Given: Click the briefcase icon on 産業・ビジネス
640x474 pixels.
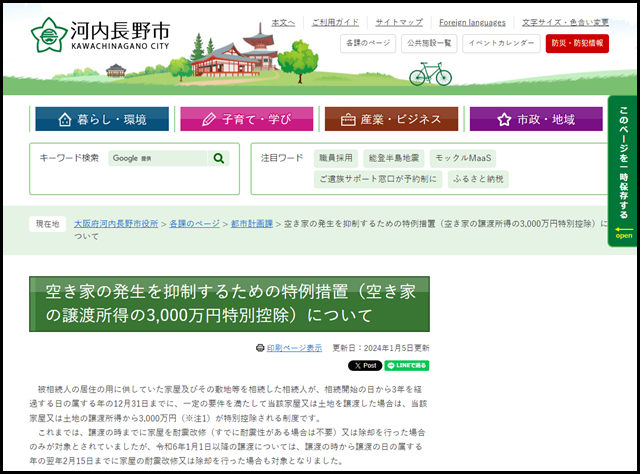Looking at the screenshot, I should point(348,120).
